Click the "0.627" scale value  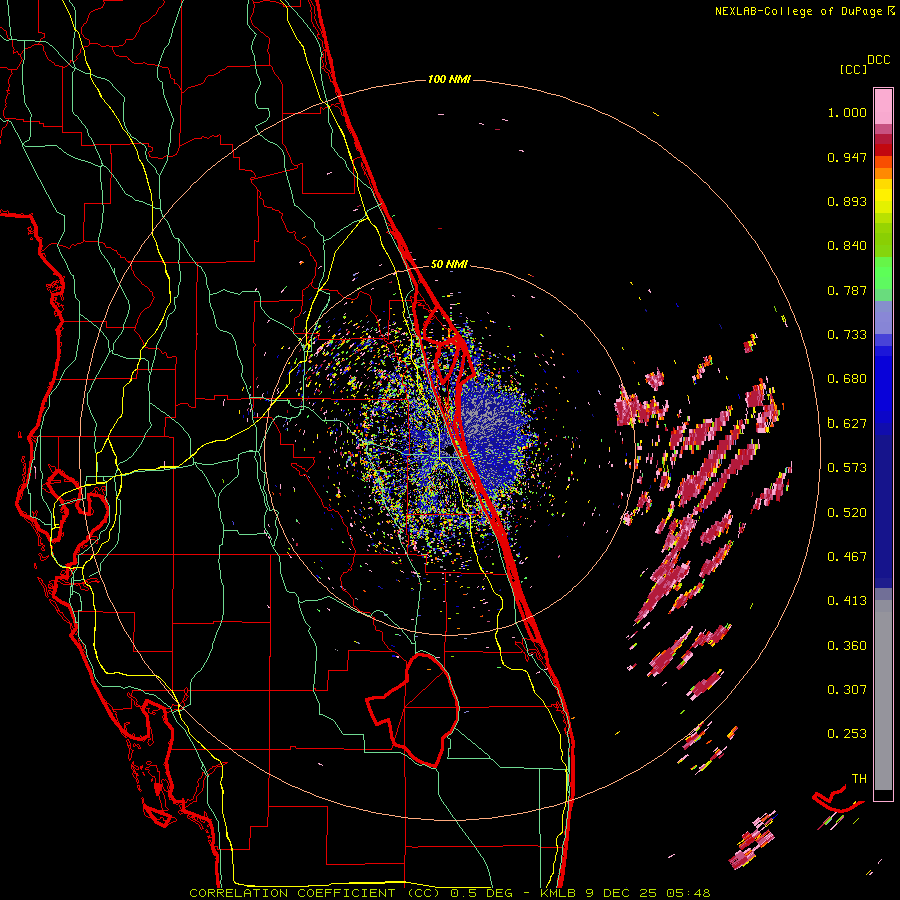tap(847, 424)
